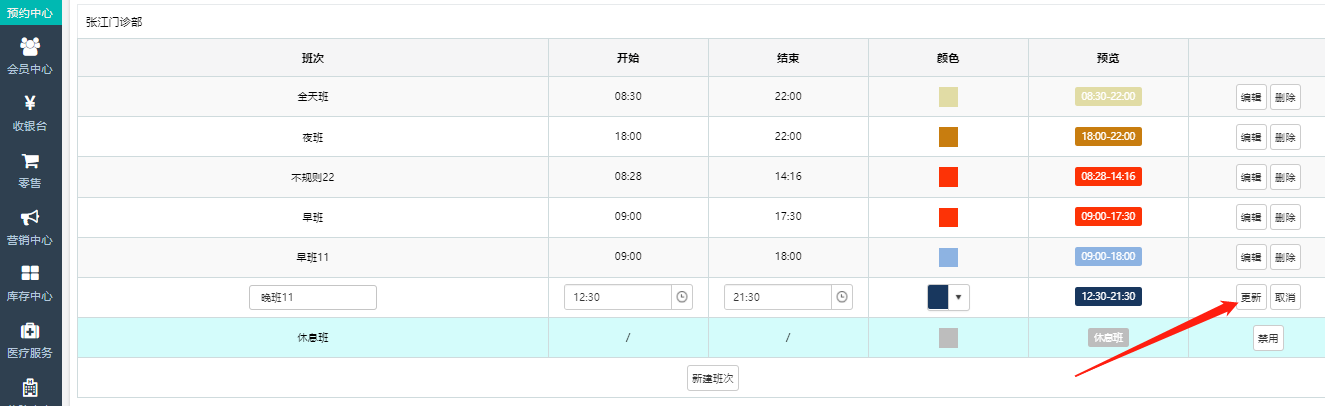
Task: Click the 12:30 start time input
Action: click(617, 297)
